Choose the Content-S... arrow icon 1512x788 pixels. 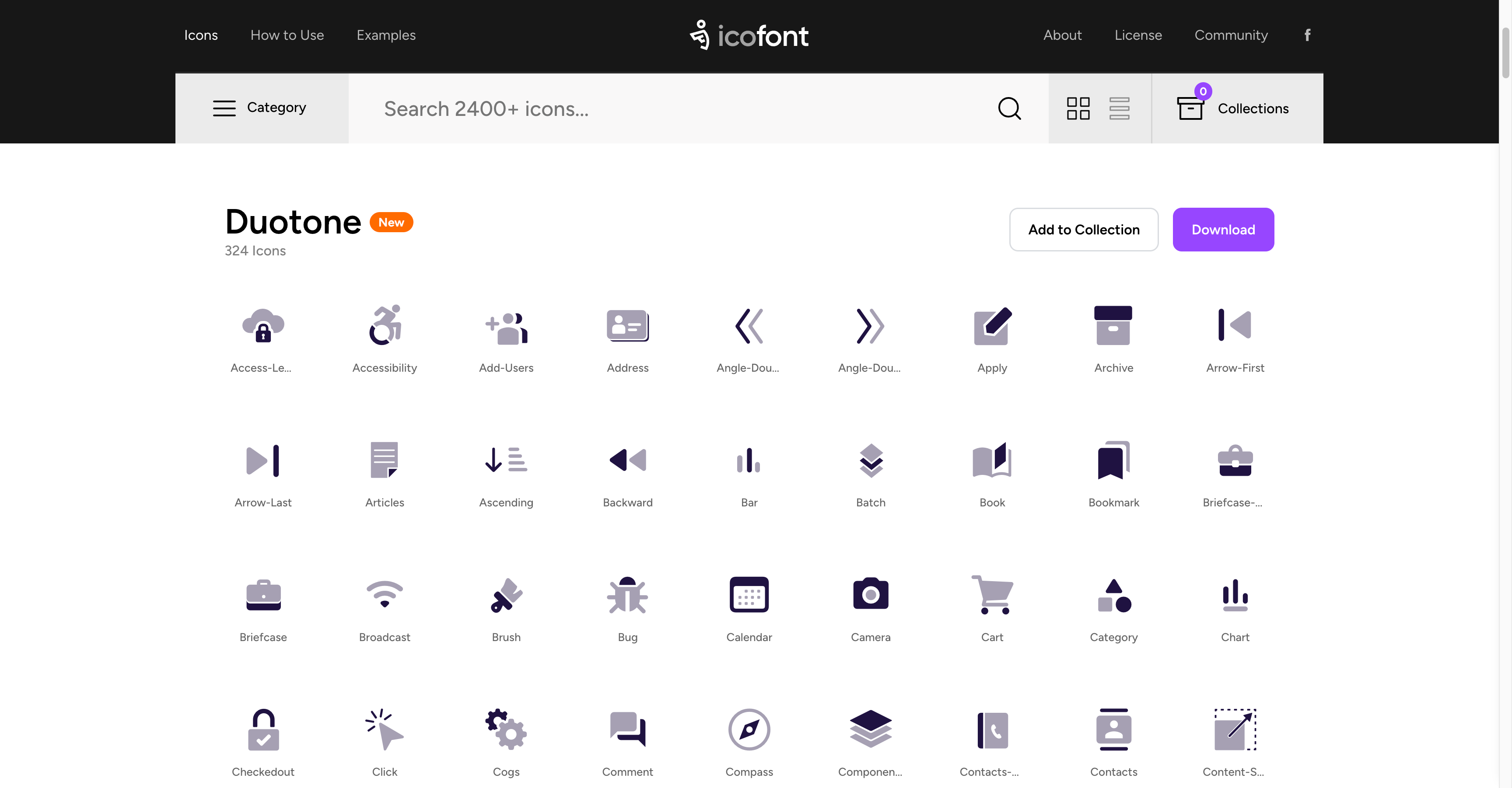click(x=1235, y=729)
